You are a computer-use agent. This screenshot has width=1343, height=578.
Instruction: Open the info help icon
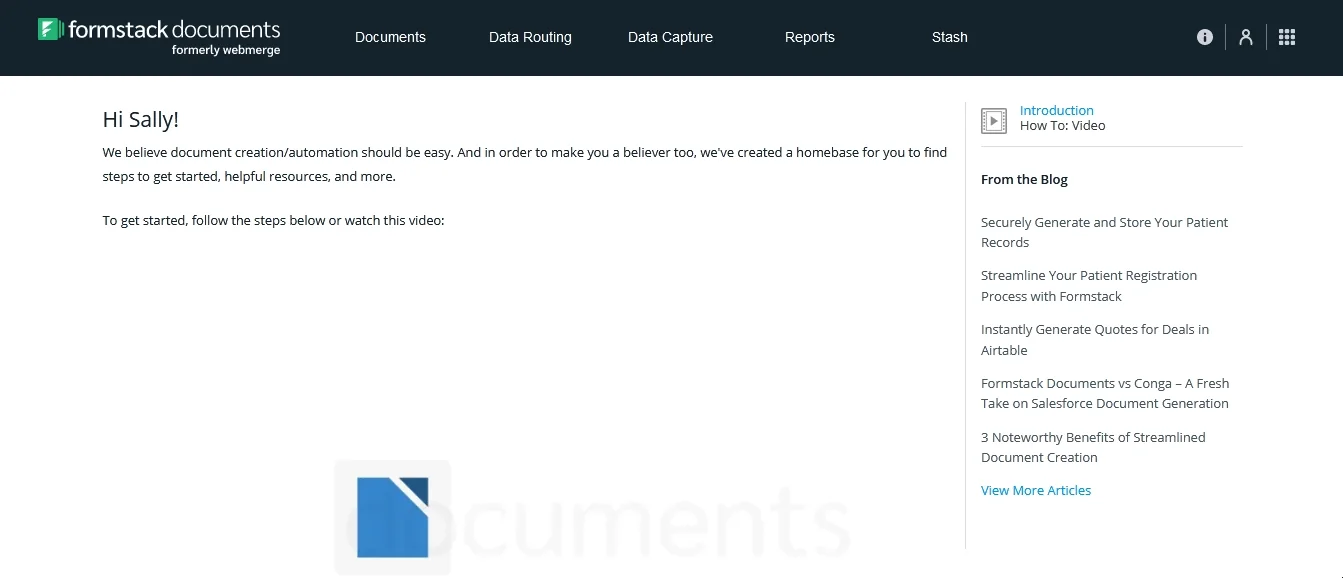point(1205,37)
